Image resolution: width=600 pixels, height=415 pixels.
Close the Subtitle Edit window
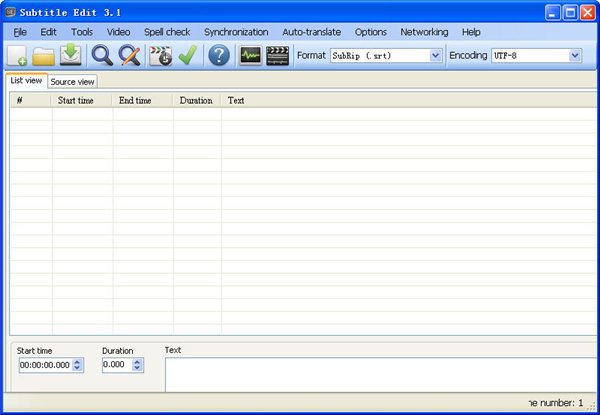pos(587,13)
